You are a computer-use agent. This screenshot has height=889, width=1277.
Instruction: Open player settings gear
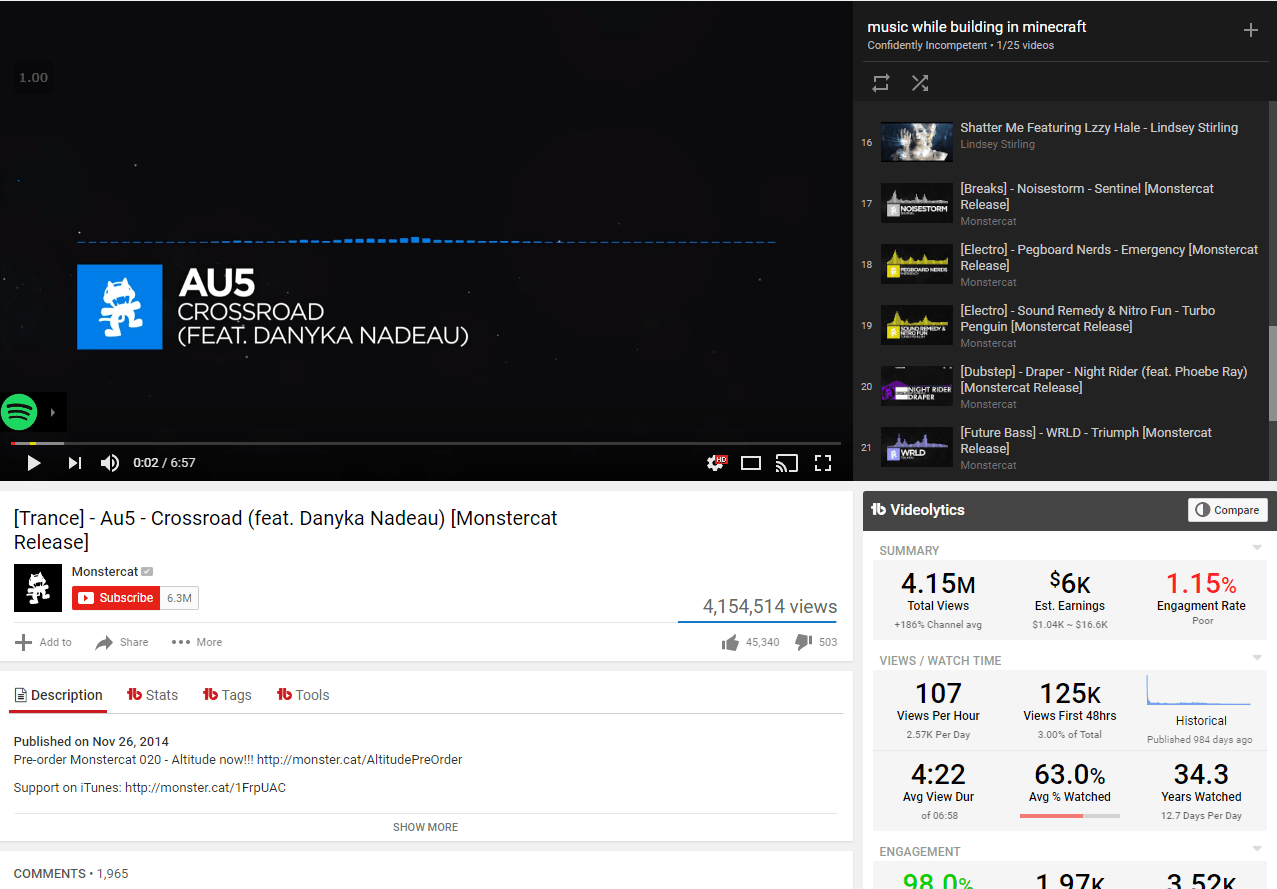(x=716, y=463)
